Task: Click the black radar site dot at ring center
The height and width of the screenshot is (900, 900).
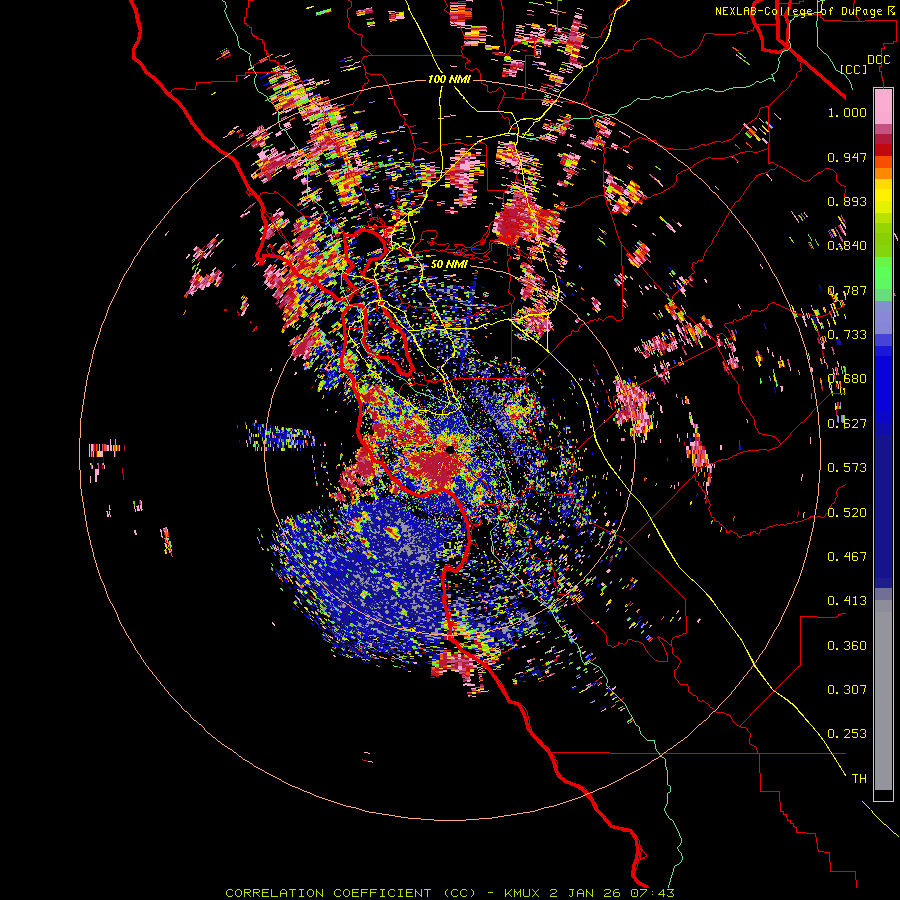Action: 449,449
